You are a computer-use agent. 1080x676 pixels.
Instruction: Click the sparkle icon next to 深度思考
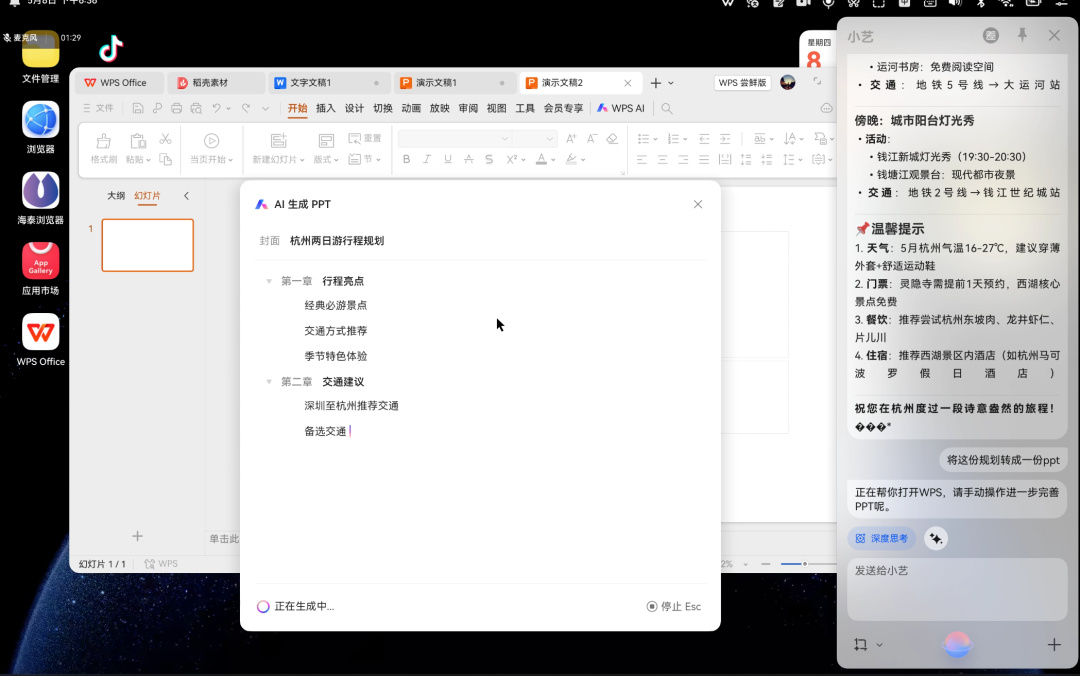tap(935, 538)
